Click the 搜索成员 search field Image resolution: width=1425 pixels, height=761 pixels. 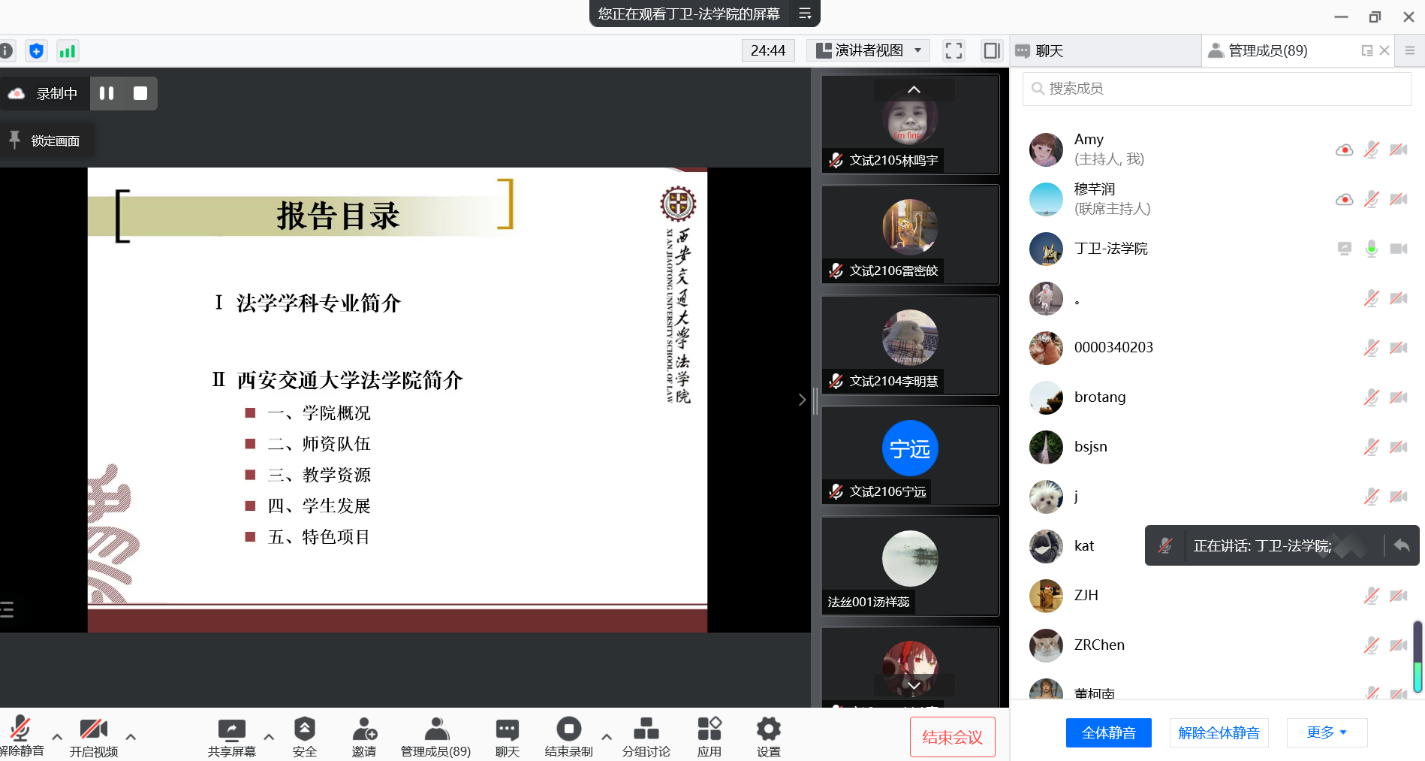pyautogui.click(x=1217, y=89)
